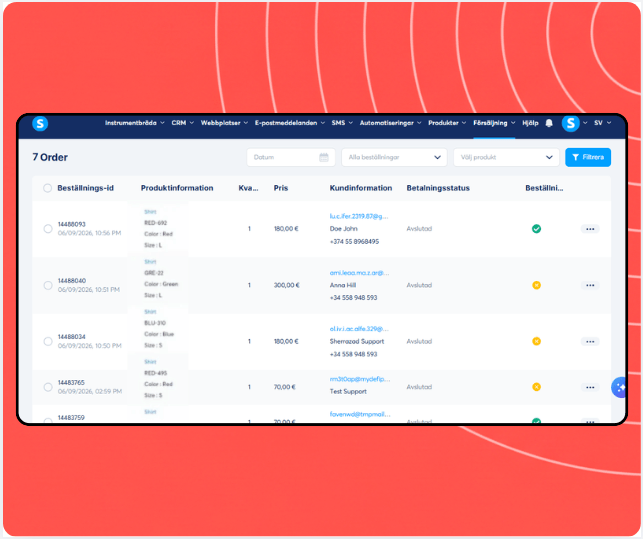The height and width of the screenshot is (539, 643).
Task: Open the three-dot menu for order 14488093
Action: pyautogui.click(x=590, y=229)
